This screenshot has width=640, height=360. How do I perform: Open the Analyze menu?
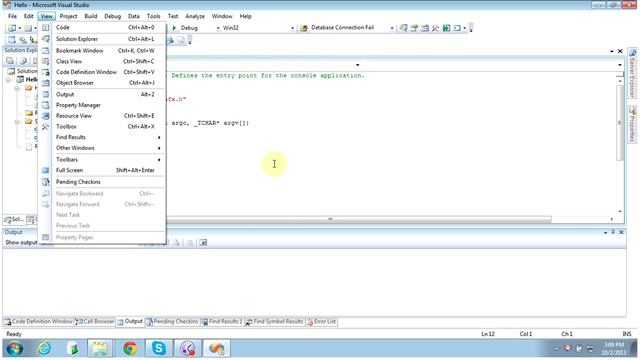point(195,16)
